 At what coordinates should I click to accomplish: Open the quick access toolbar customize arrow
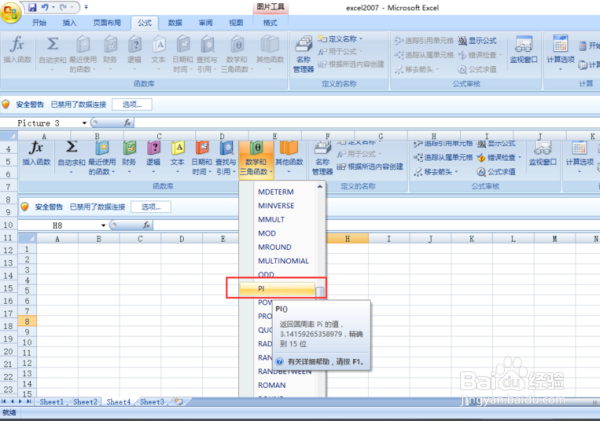point(86,7)
